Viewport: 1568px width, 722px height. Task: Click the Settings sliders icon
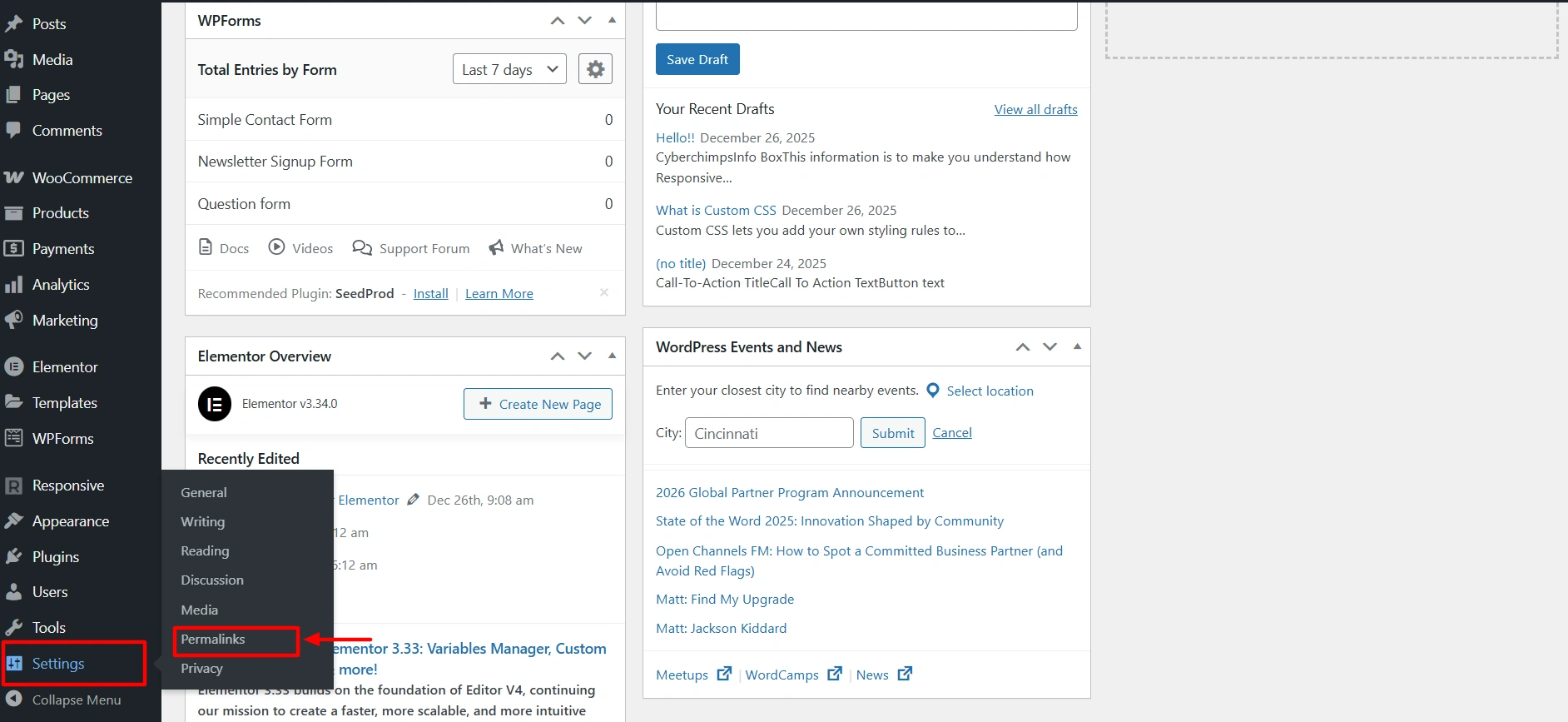point(14,664)
